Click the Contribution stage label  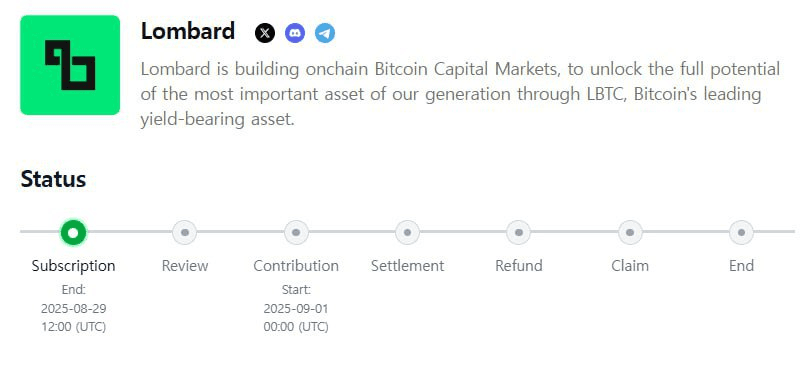[x=296, y=266]
